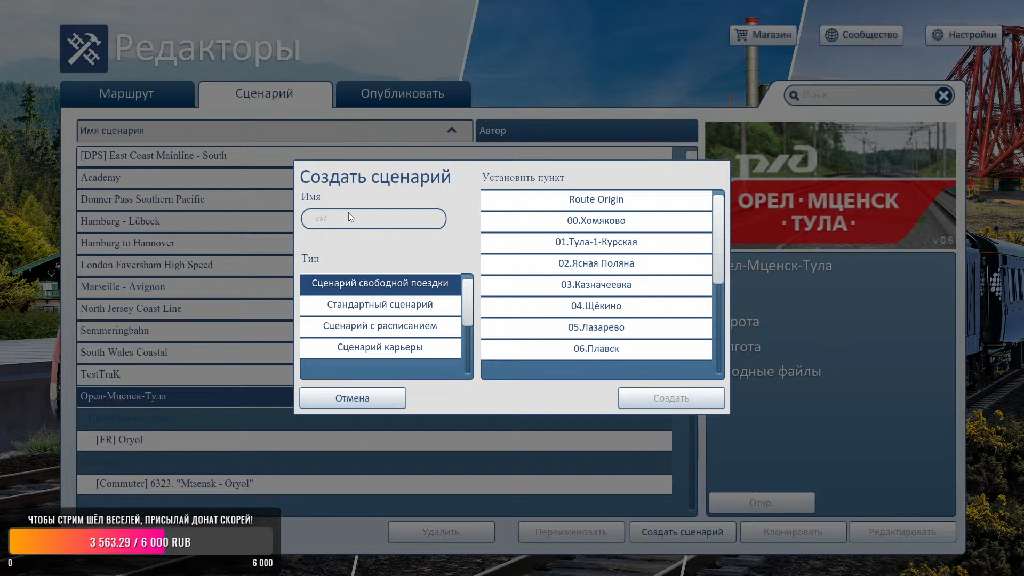Clear search with the X icon
The height and width of the screenshot is (576, 1024).
[943, 95]
